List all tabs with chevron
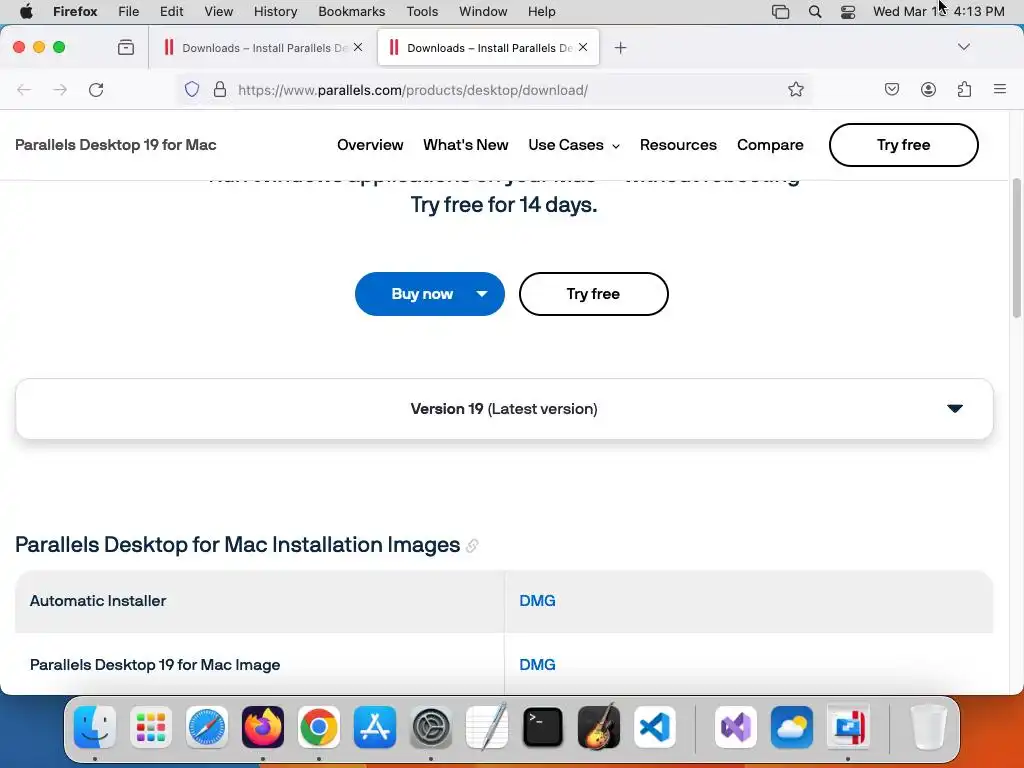The image size is (1024, 768). [964, 47]
